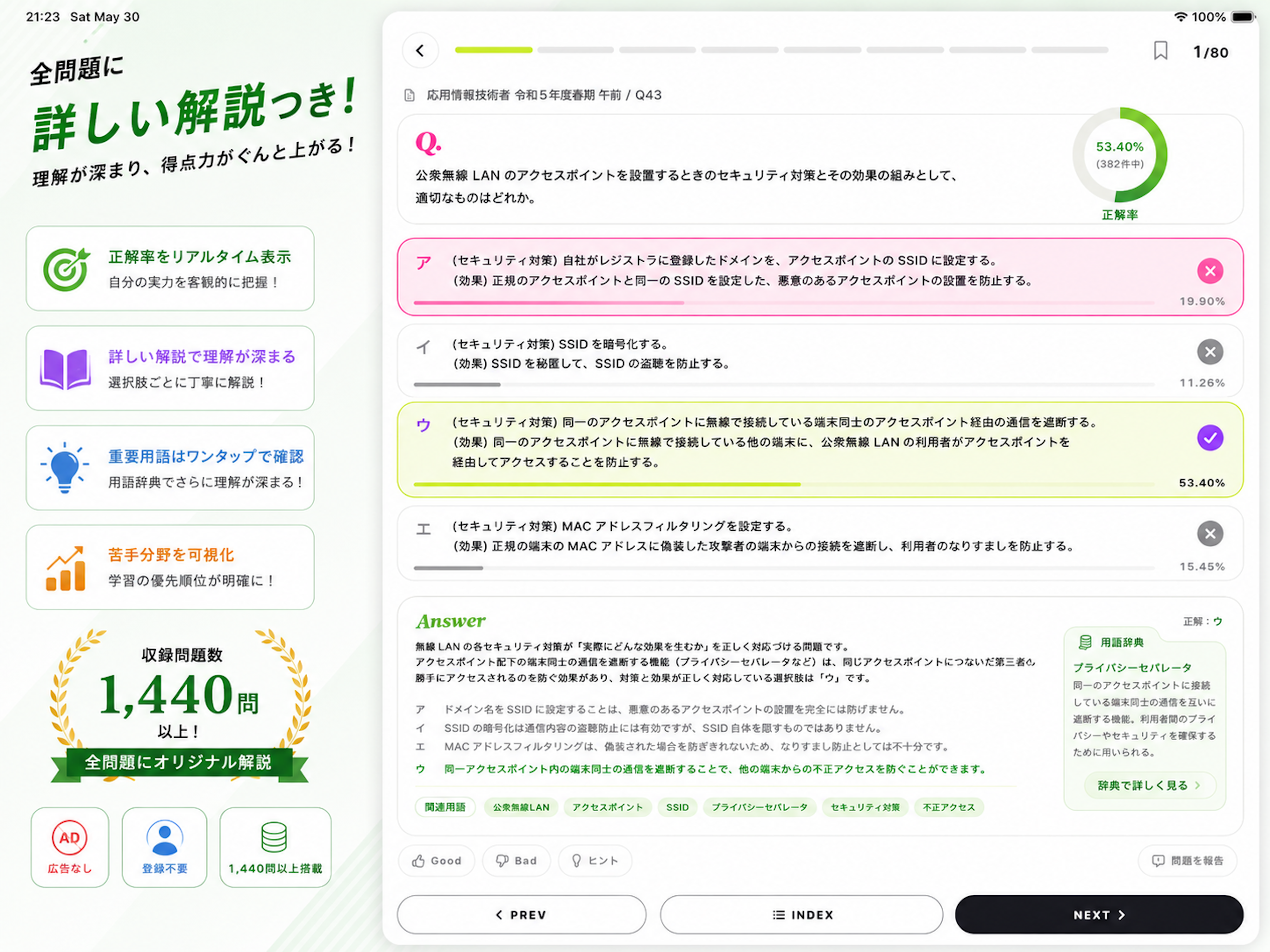The width and height of the screenshot is (1270, 952).
Task: Click the battery indicator icon
Action: pyautogui.click(x=1244, y=17)
